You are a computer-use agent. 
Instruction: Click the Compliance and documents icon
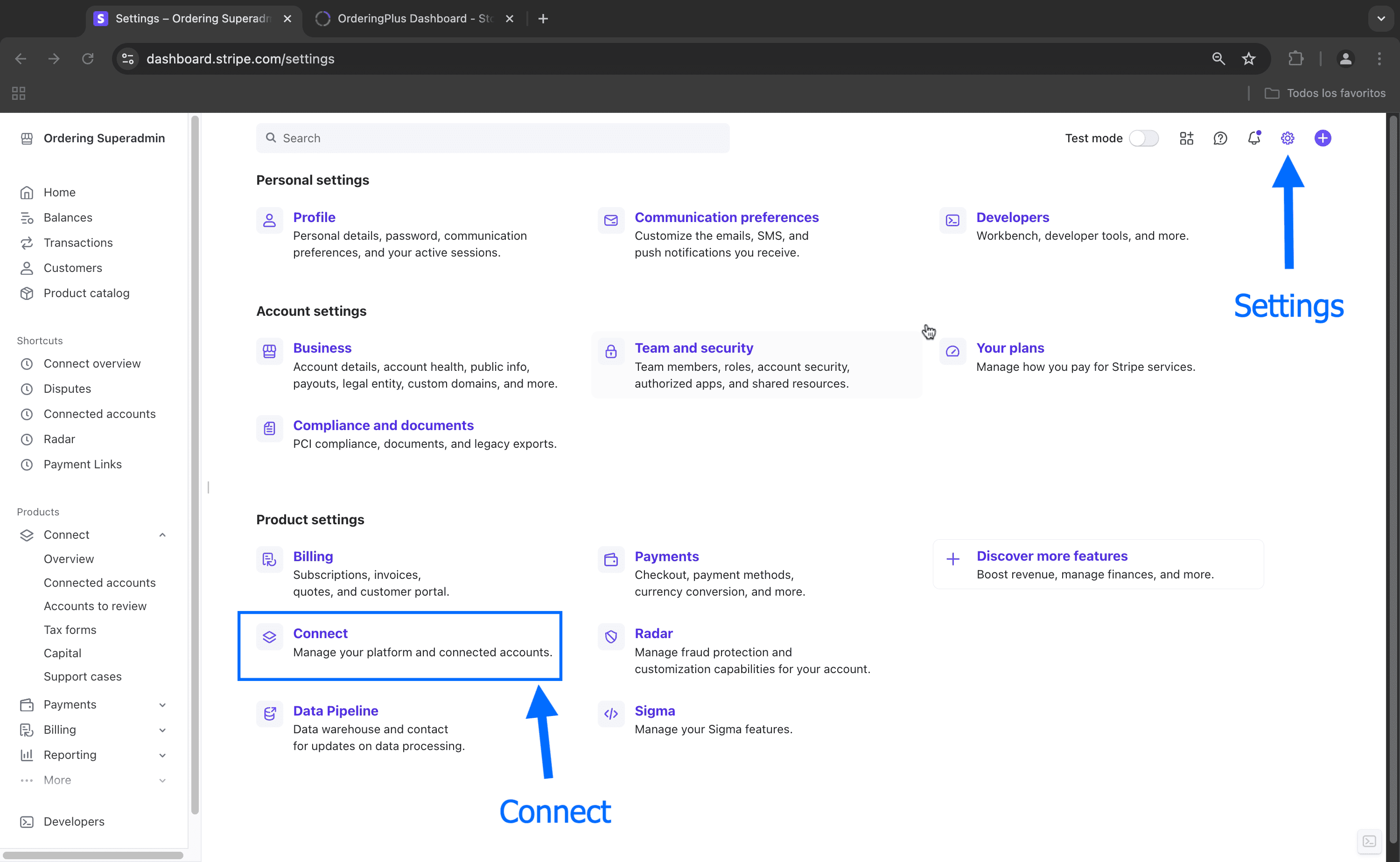coord(269,428)
